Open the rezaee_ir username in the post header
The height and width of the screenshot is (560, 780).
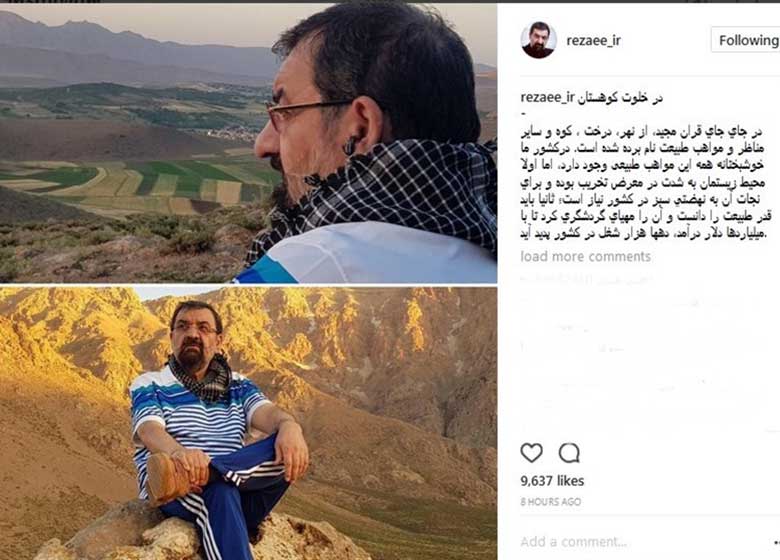tap(593, 40)
